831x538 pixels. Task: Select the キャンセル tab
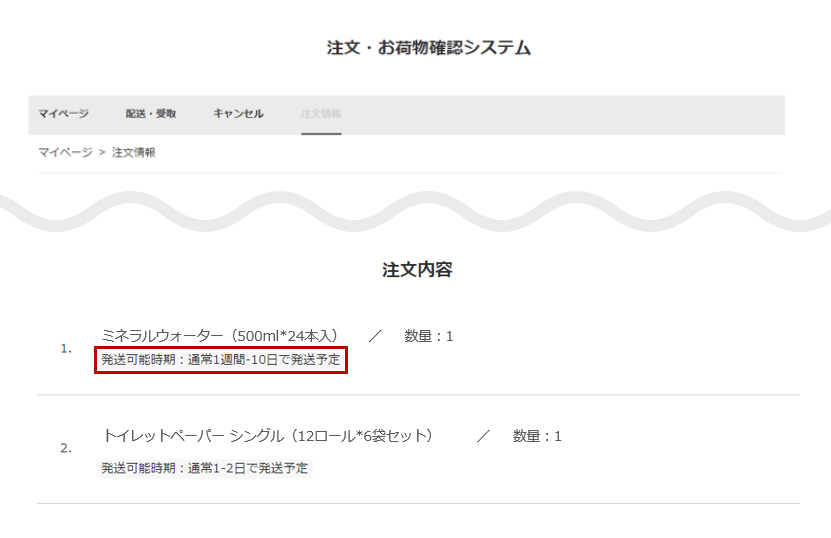238,113
